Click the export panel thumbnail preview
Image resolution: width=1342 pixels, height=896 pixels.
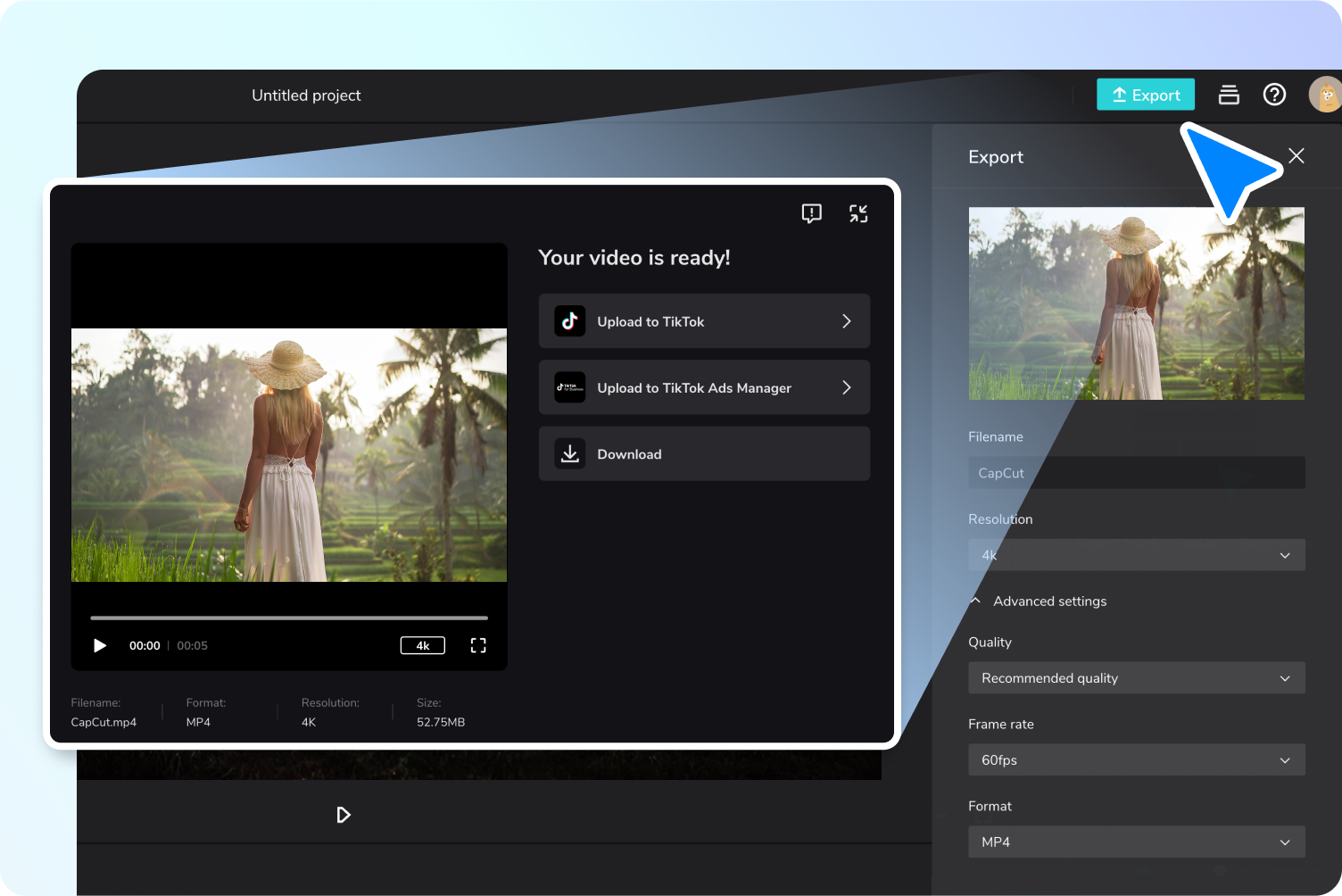(x=1137, y=303)
